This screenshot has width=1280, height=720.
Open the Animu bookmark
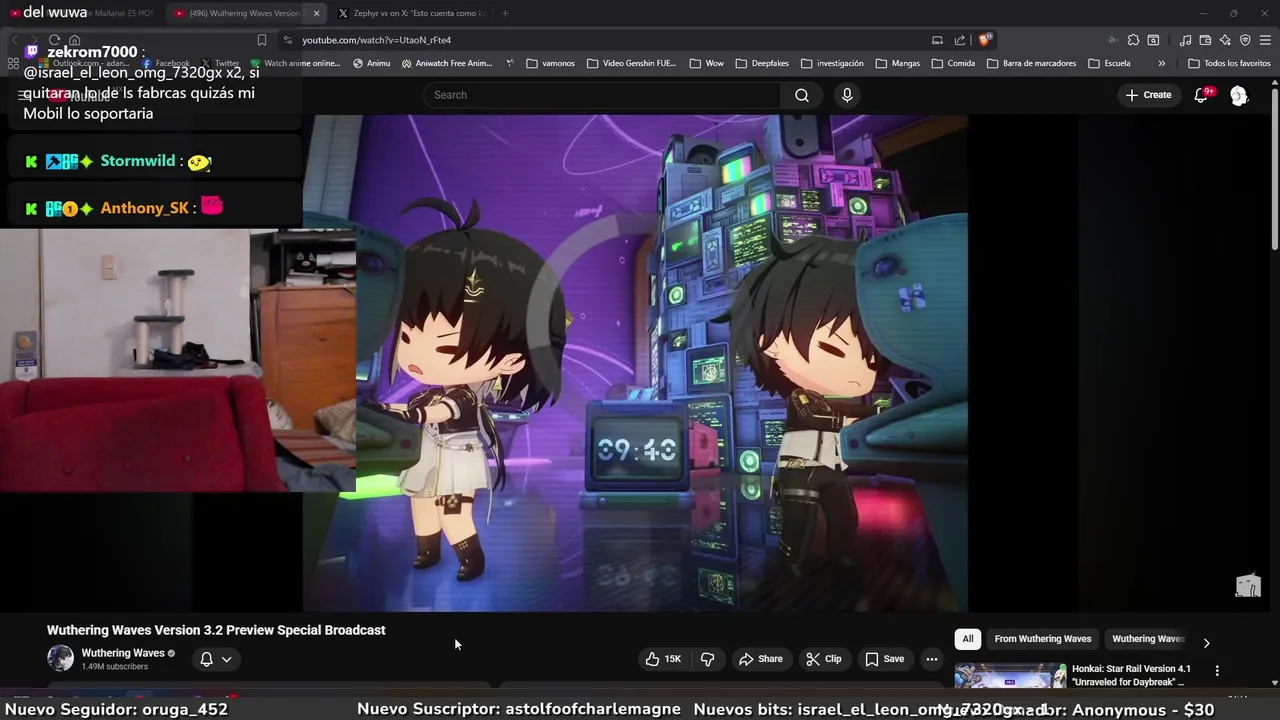pyautogui.click(x=372, y=63)
